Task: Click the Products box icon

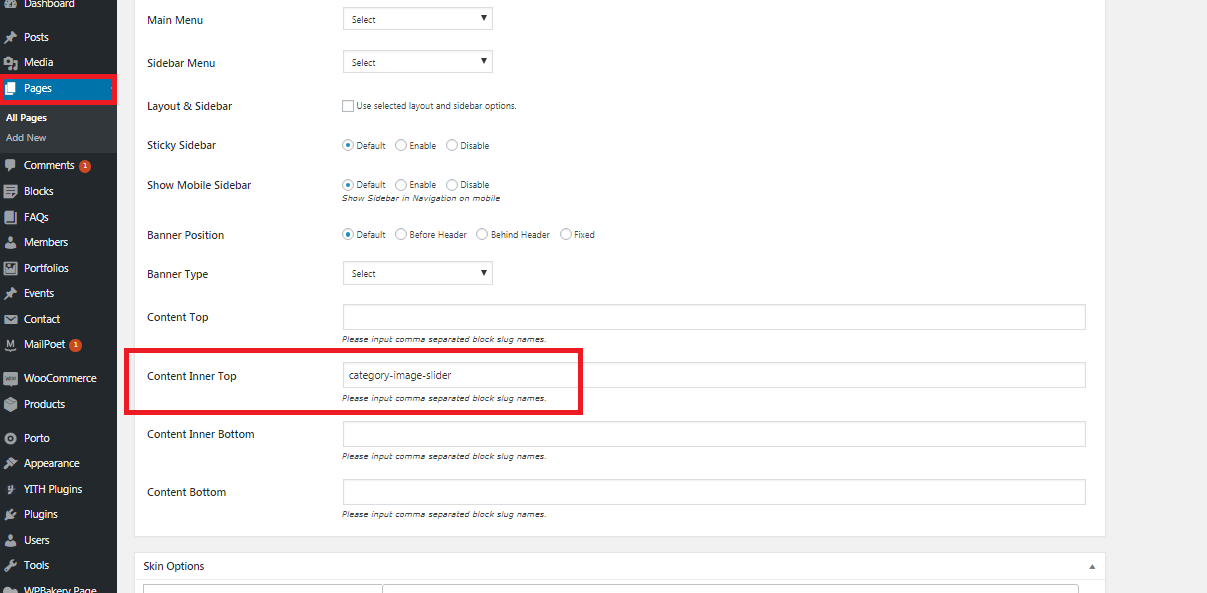Action: tap(11, 404)
